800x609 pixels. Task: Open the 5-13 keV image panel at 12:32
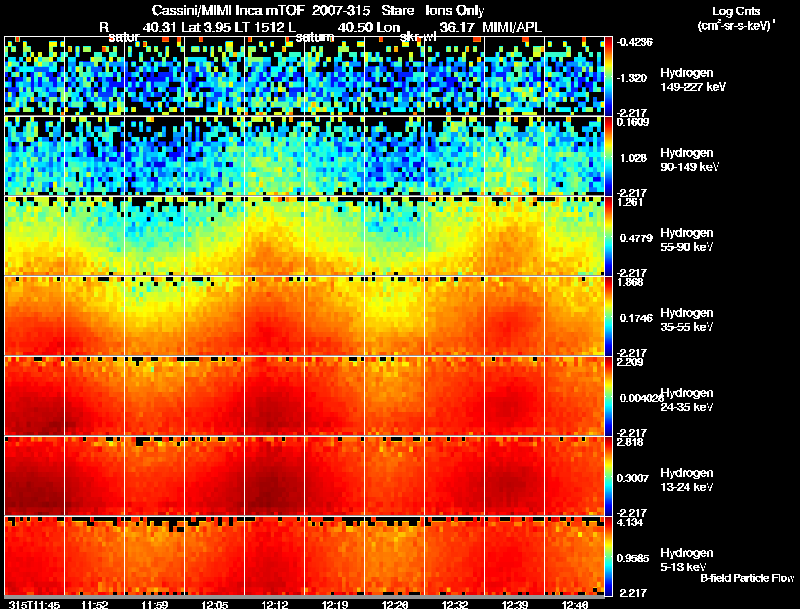455,556
